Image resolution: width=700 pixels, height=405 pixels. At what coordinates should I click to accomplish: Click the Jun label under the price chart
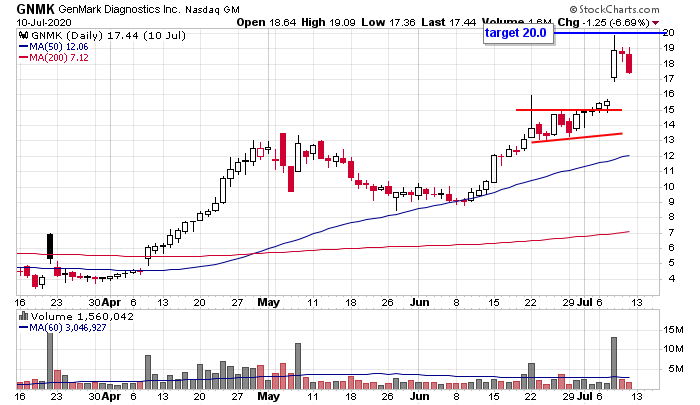419,302
